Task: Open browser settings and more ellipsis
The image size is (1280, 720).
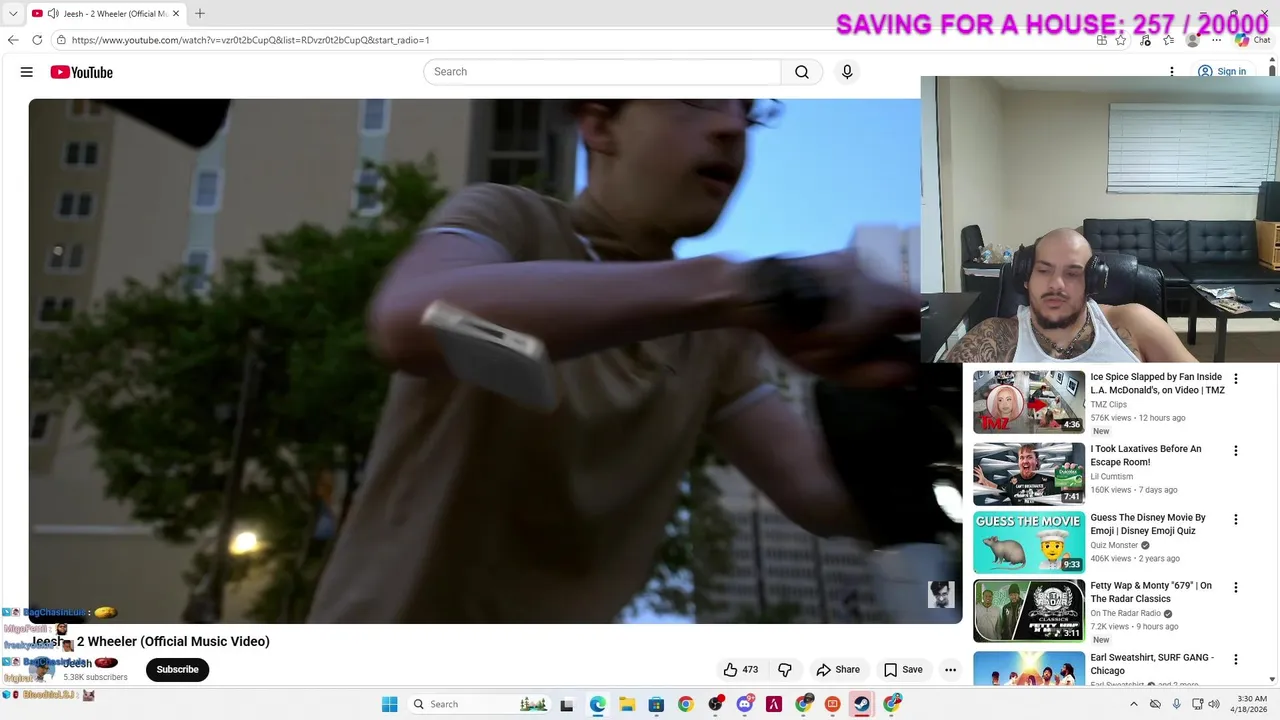Action: (1216, 40)
